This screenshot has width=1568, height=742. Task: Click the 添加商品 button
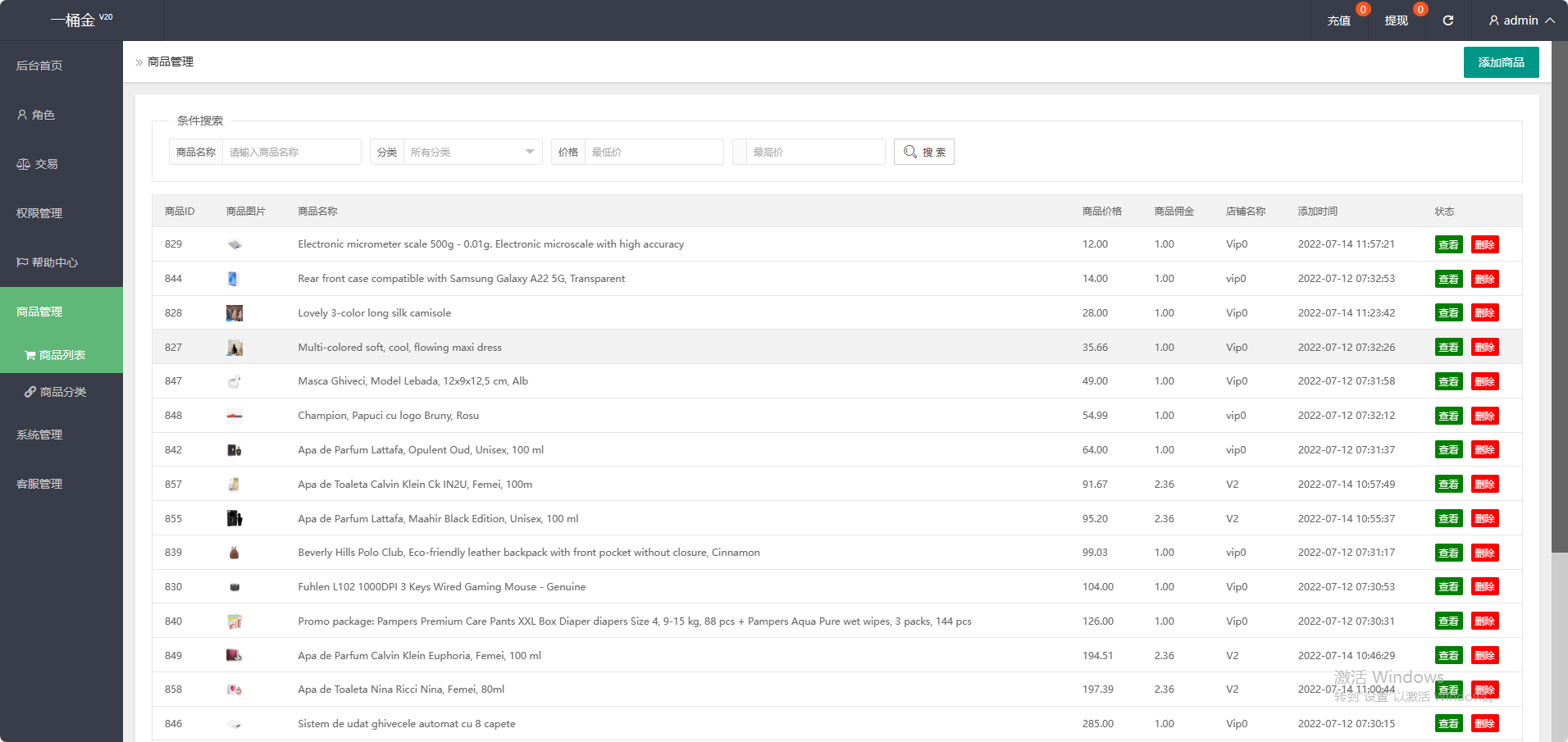click(x=1501, y=62)
